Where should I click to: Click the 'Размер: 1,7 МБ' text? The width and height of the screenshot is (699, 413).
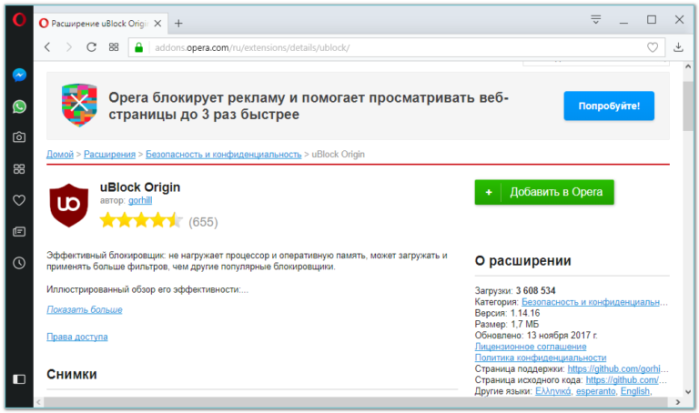(x=507, y=324)
